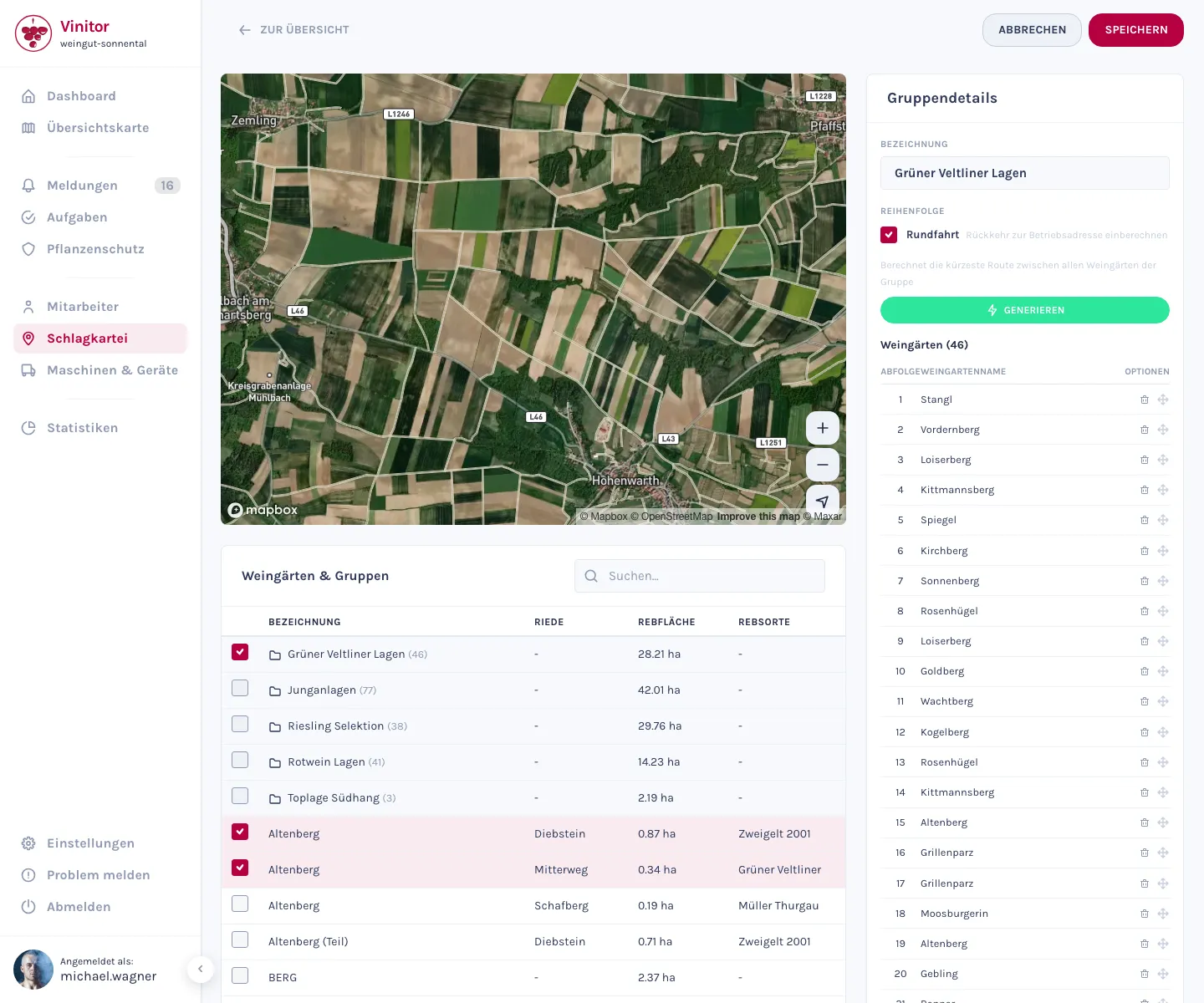Click GENERIEREN route button

tap(1025, 310)
